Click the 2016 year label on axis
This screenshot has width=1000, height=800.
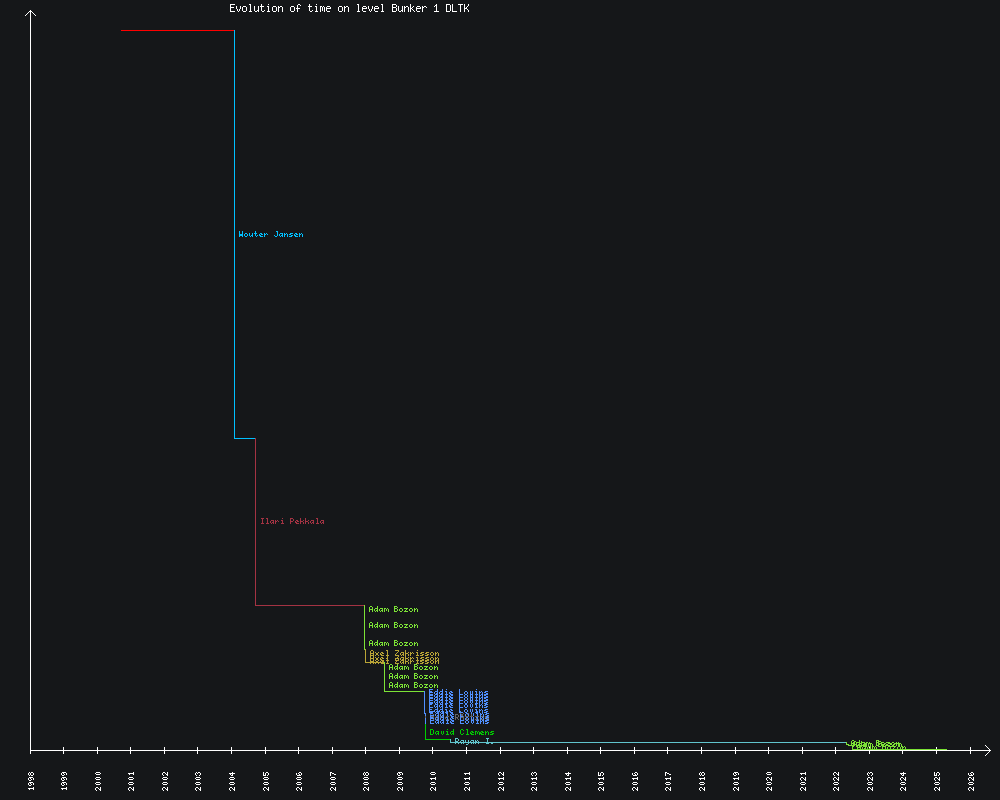click(x=635, y=780)
